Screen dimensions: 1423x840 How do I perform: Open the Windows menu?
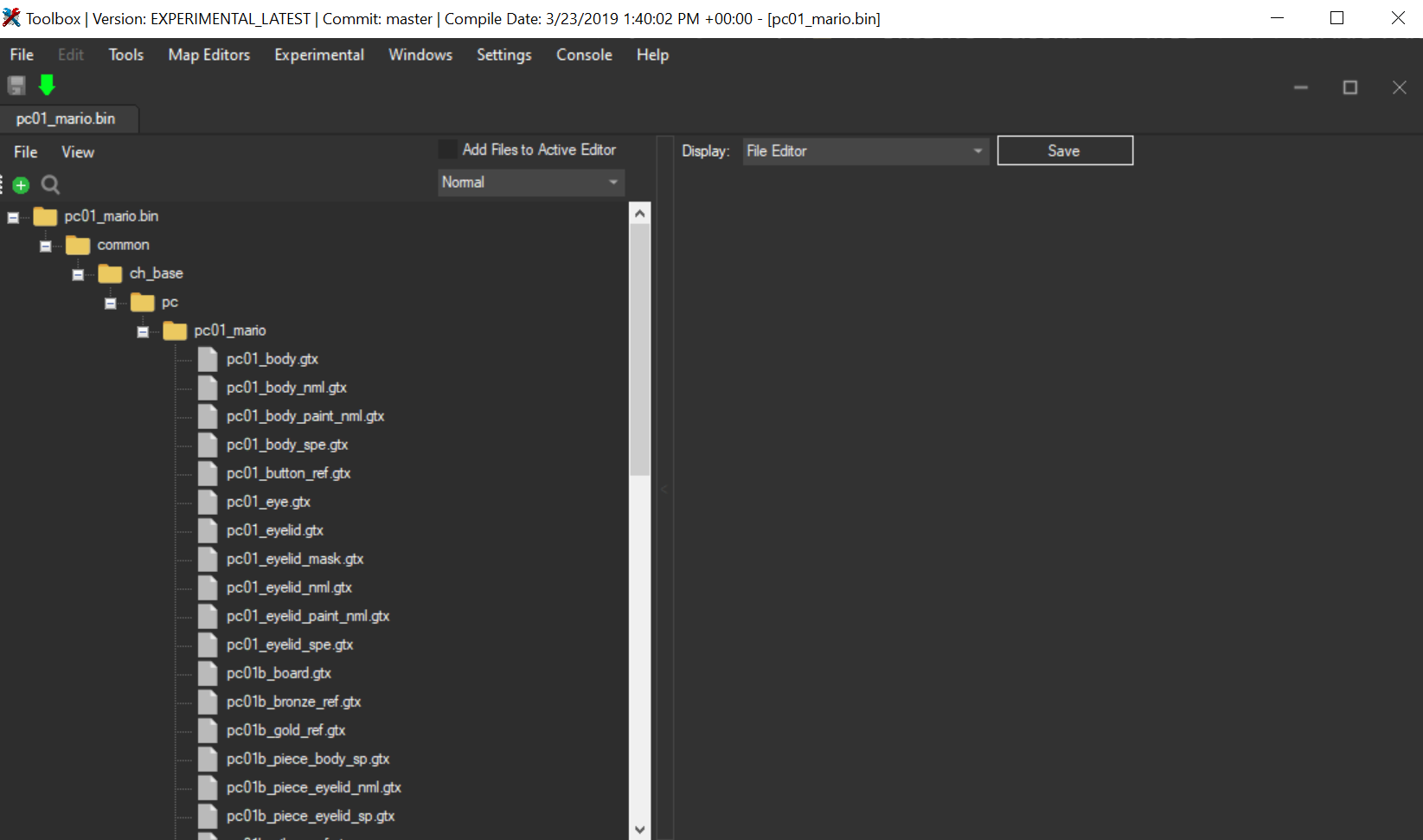pyautogui.click(x=420, y=55)
